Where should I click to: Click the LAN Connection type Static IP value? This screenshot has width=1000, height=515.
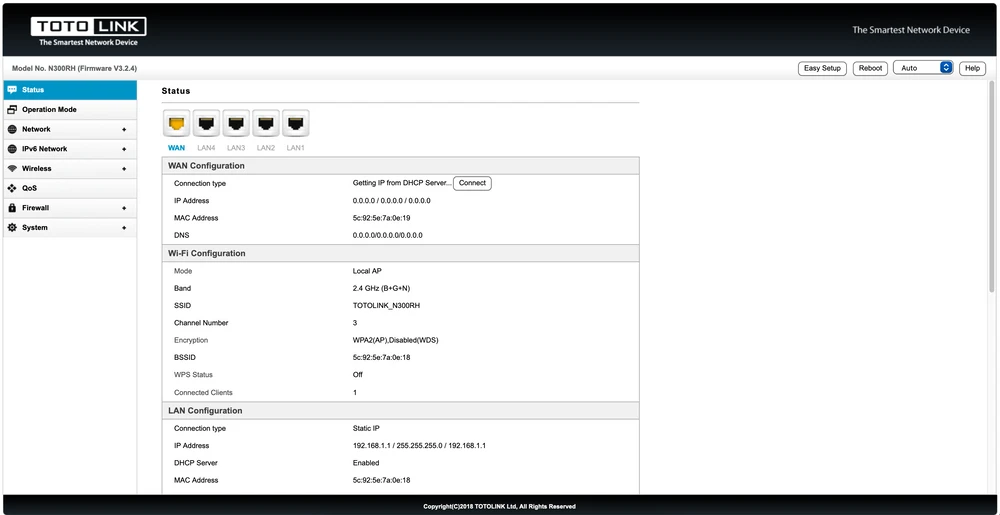pos(366,429)
